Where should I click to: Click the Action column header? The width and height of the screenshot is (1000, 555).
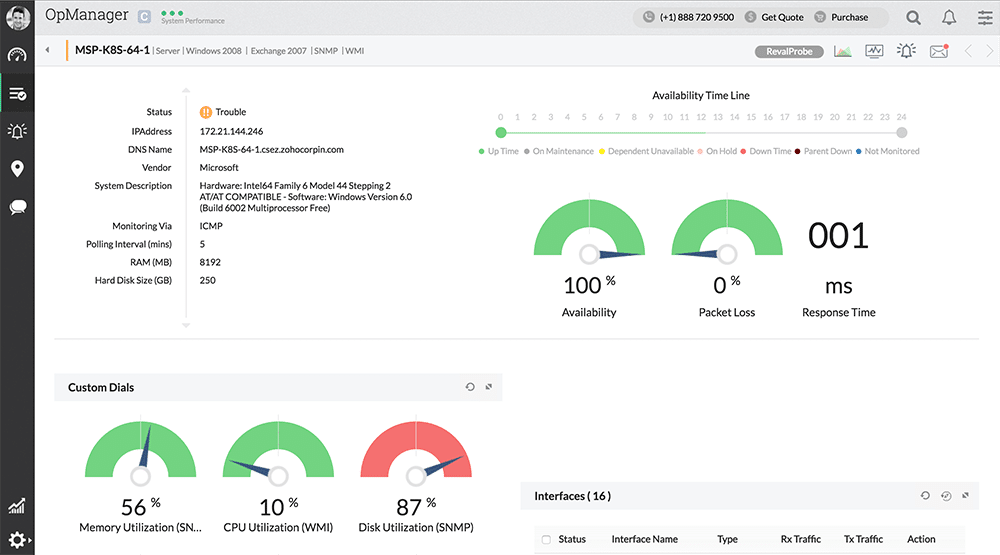[921, 539]
